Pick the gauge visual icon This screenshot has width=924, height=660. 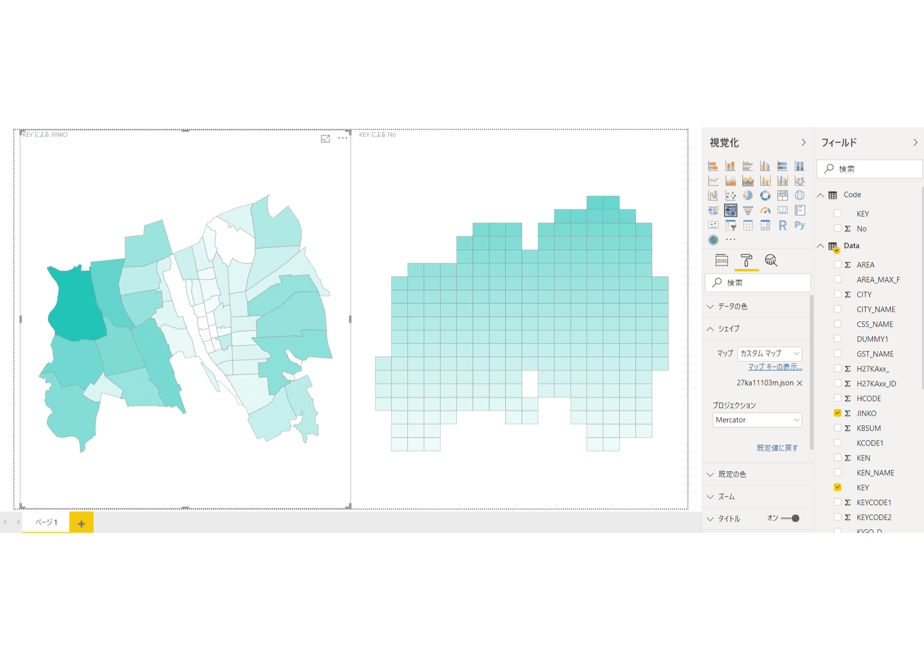coord(765,210)
